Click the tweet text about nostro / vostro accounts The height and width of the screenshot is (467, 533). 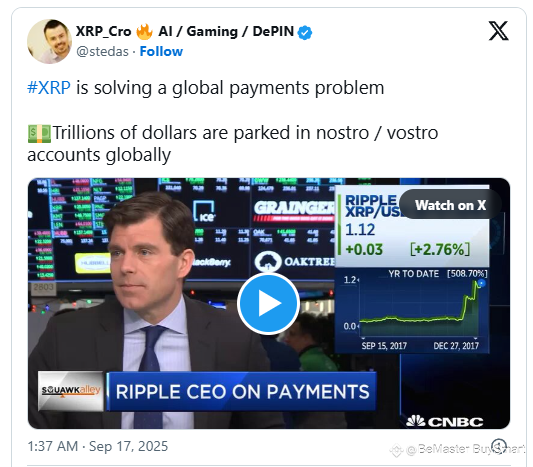pos(233,144)
